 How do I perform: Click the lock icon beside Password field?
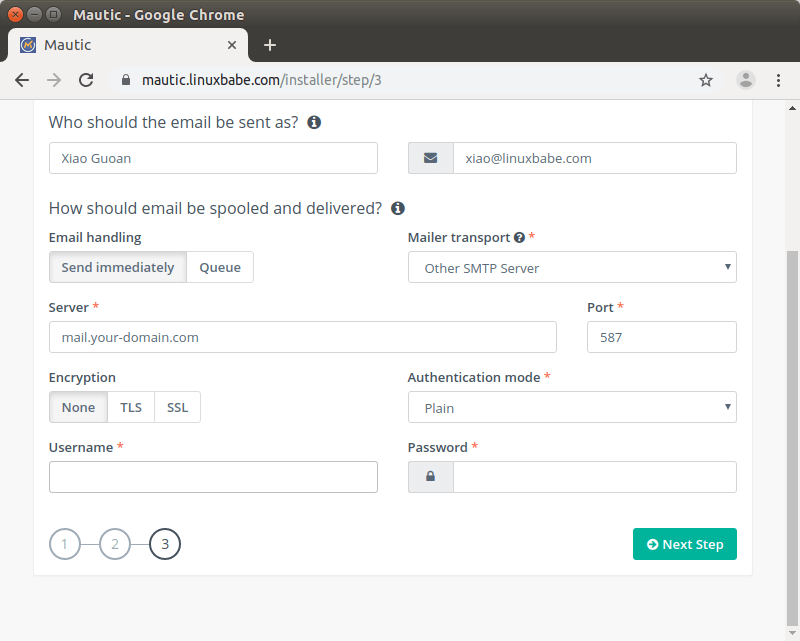[x=430, y=477]
